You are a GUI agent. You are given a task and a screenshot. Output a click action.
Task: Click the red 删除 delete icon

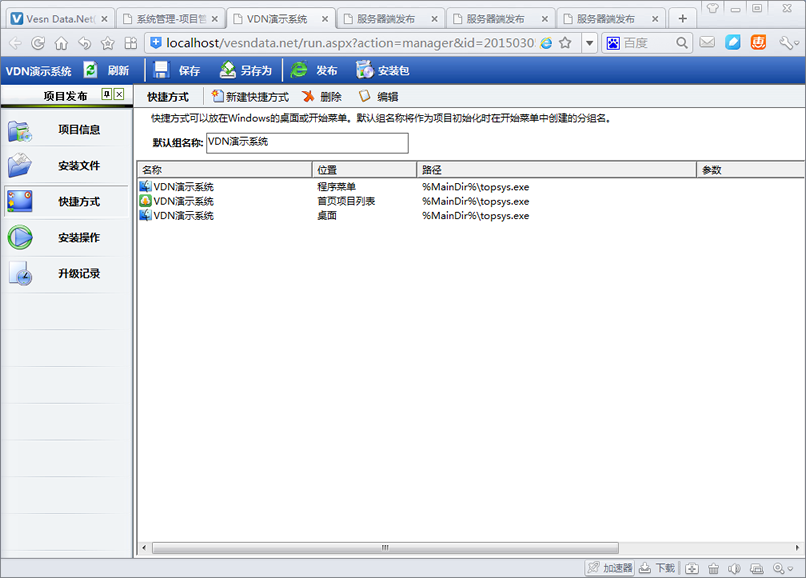(308, 96)
